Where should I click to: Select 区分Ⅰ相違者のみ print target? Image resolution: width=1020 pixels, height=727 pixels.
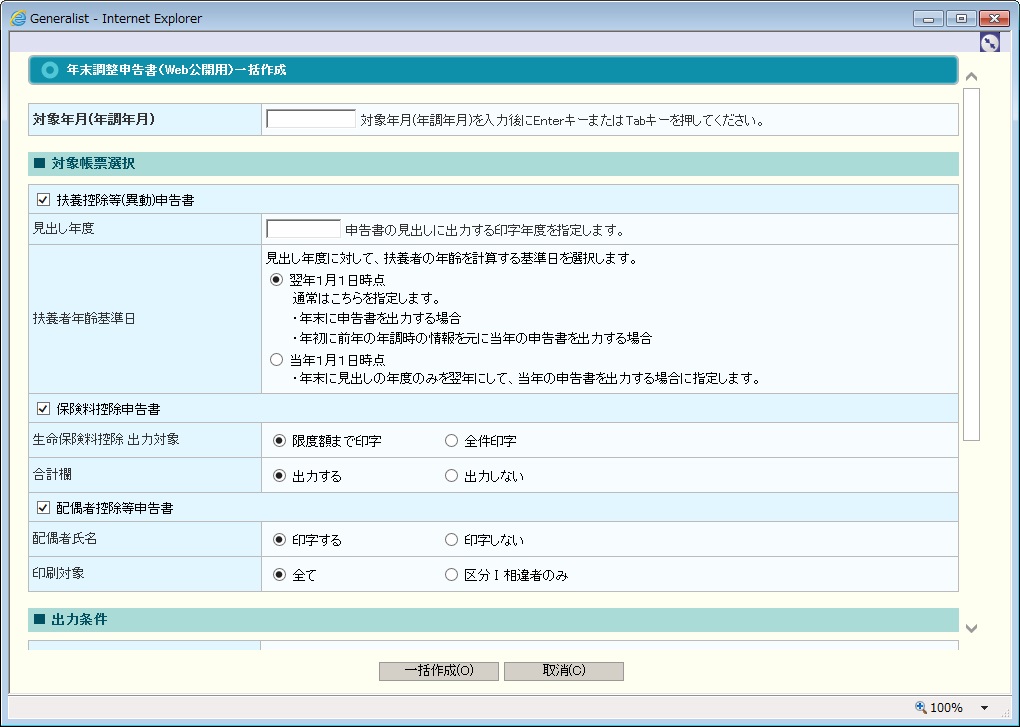pos(451,575)
